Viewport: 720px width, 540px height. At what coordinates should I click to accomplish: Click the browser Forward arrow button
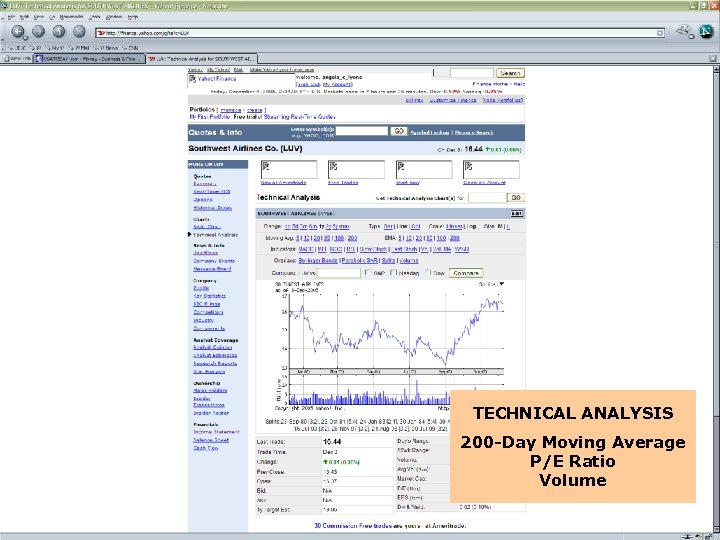(39, 31)
